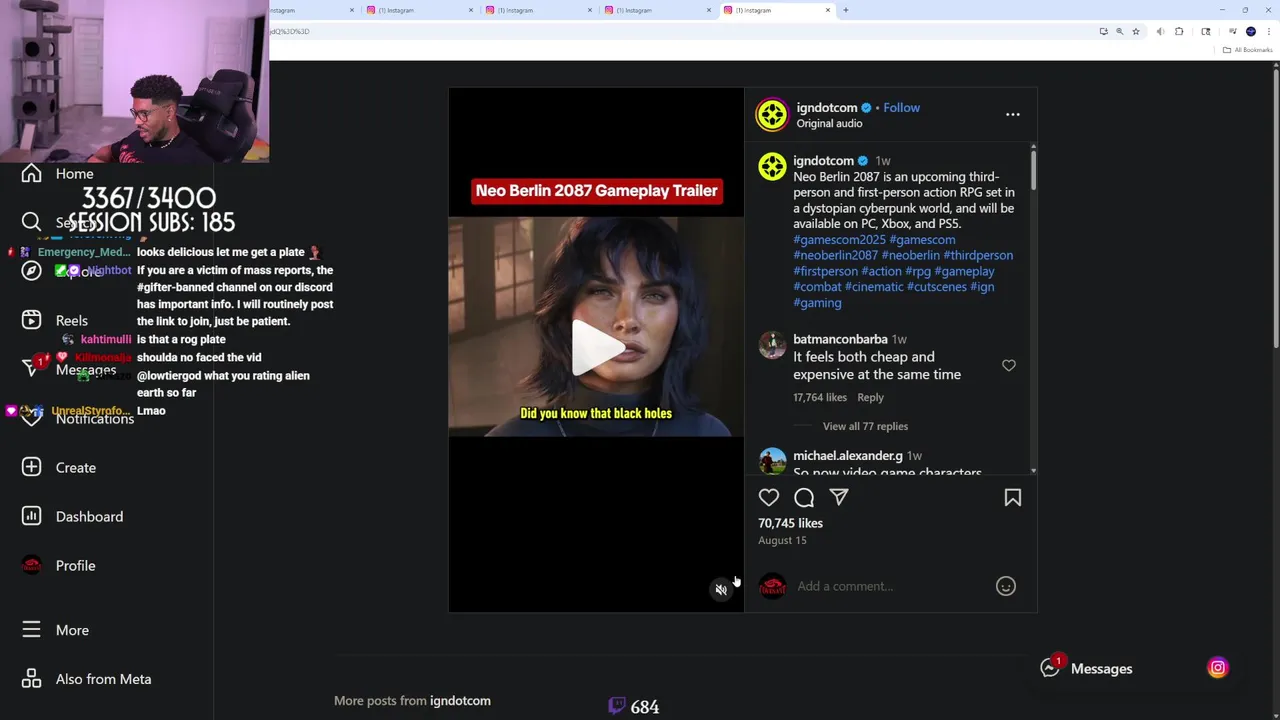This screenshot has width=1280, height=720.
Task: Open the Dashboard chart icon
Action: [x=31, y=516]
